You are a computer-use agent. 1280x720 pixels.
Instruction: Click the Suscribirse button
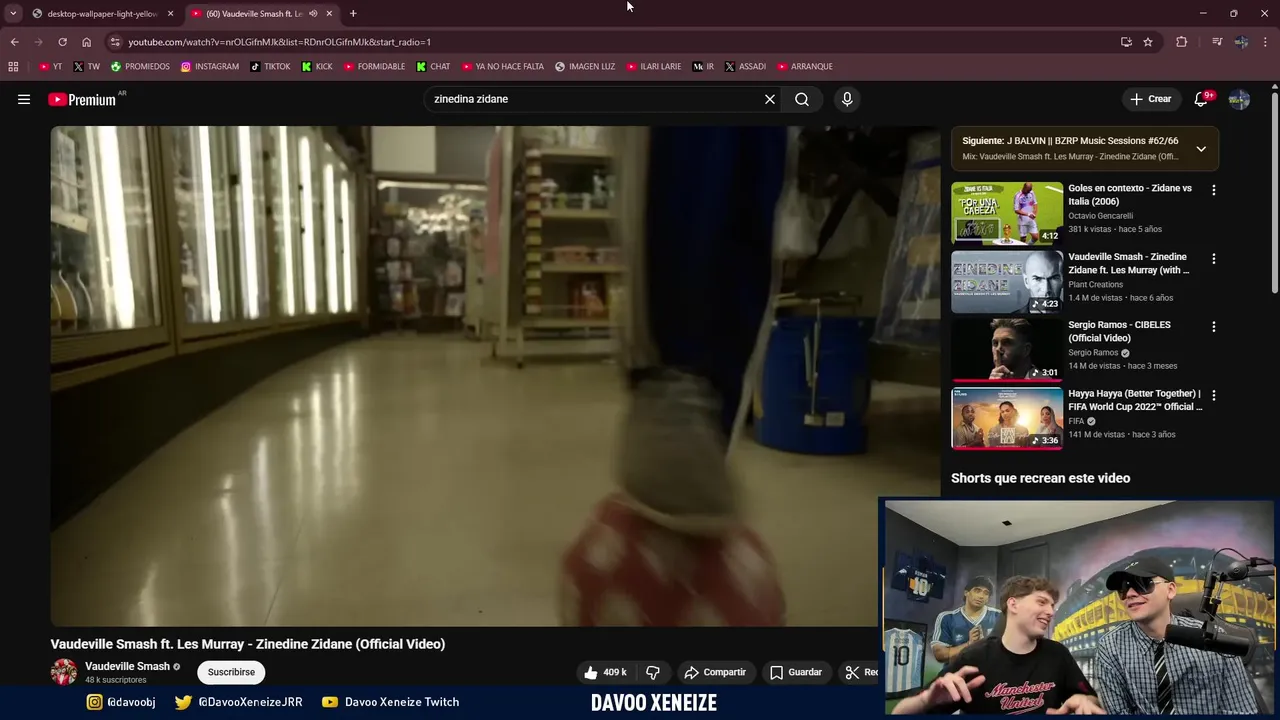[x=231, y=672]
